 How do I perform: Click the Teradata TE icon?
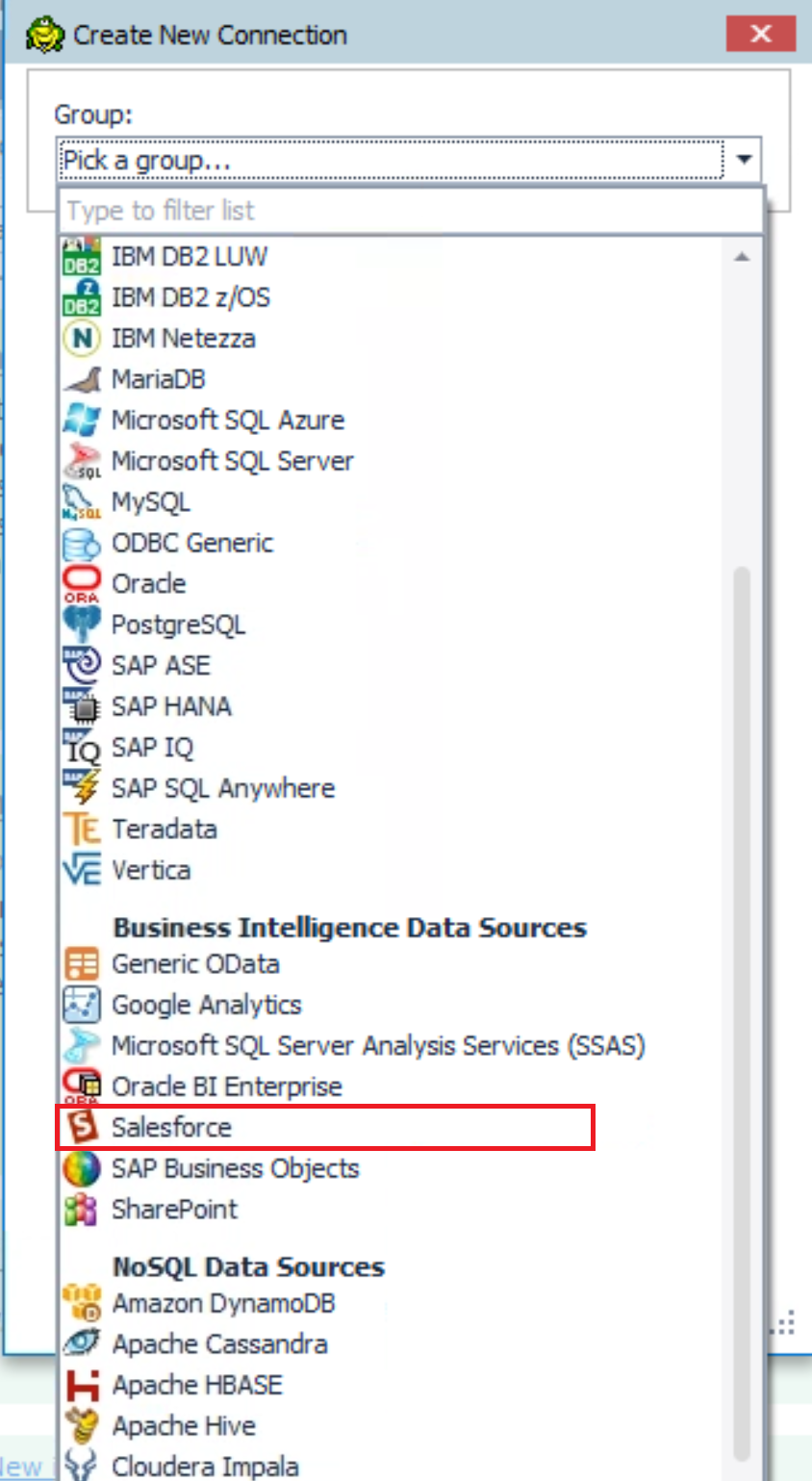pos(81,830)
